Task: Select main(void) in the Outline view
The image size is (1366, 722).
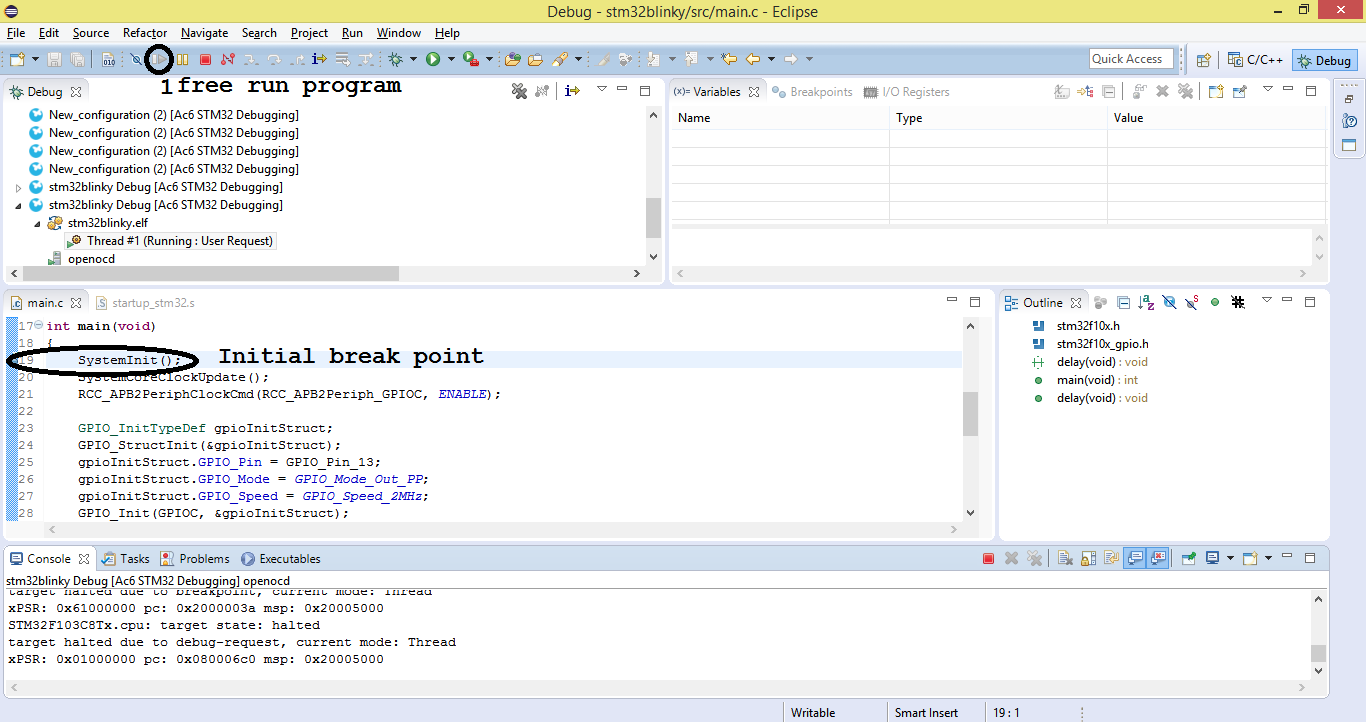Action: [1082, 380]
